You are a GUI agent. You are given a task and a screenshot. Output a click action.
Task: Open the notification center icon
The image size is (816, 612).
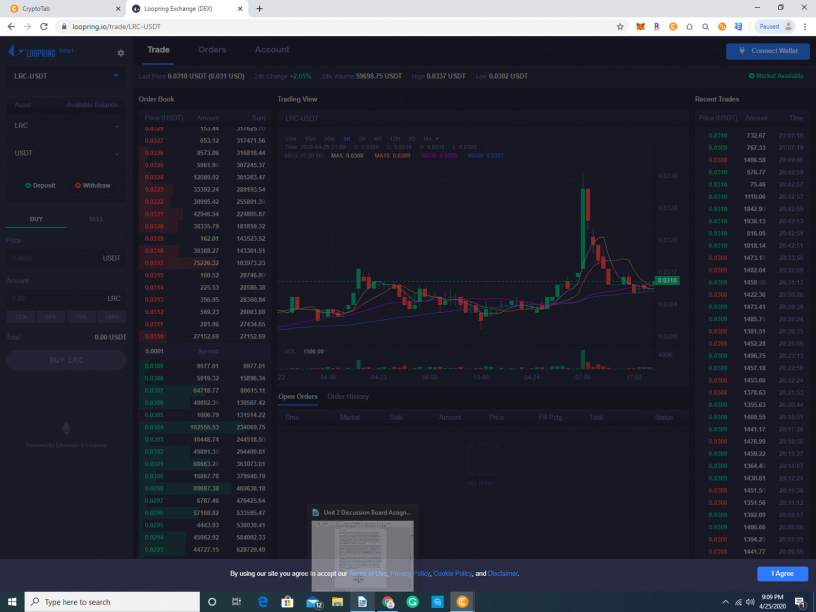pyautogui.click(x=800, y=602)
